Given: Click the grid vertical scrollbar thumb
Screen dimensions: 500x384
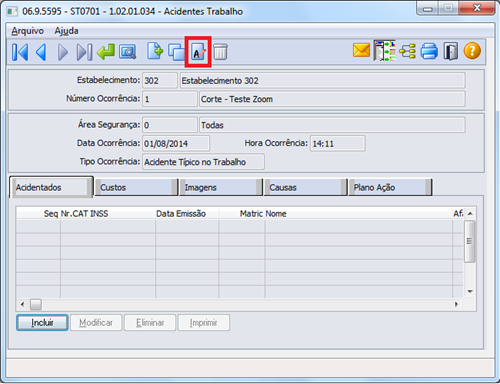Looking at the screenshot, I should pos(470,241).
